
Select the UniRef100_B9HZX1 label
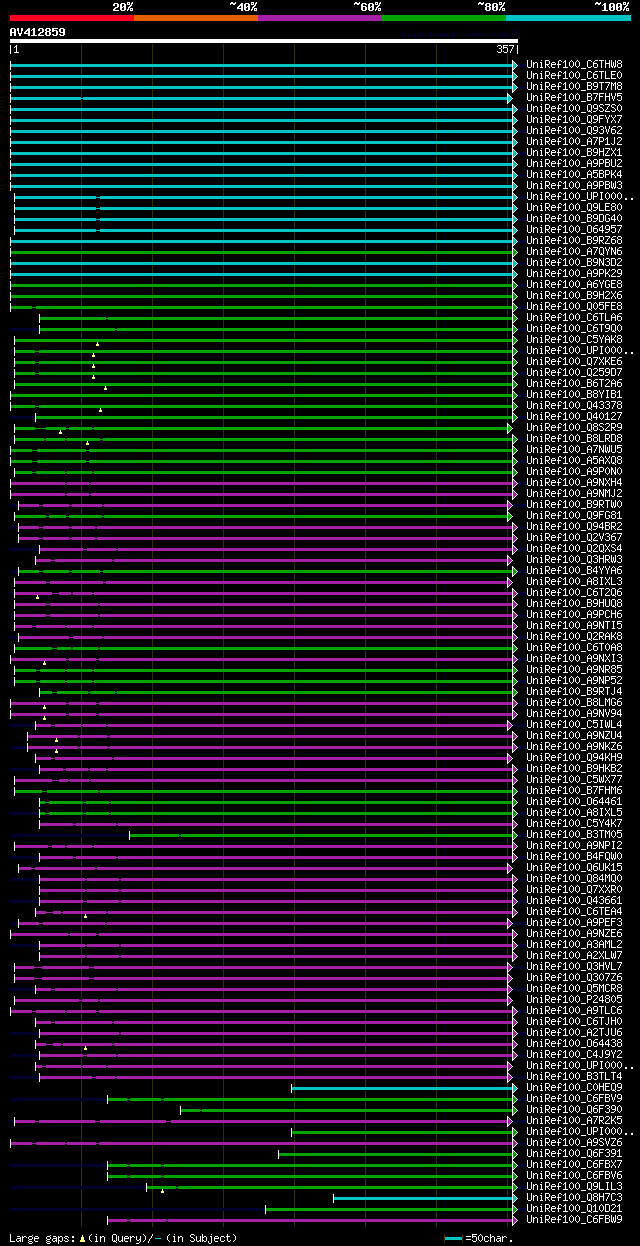click(575, 152)
